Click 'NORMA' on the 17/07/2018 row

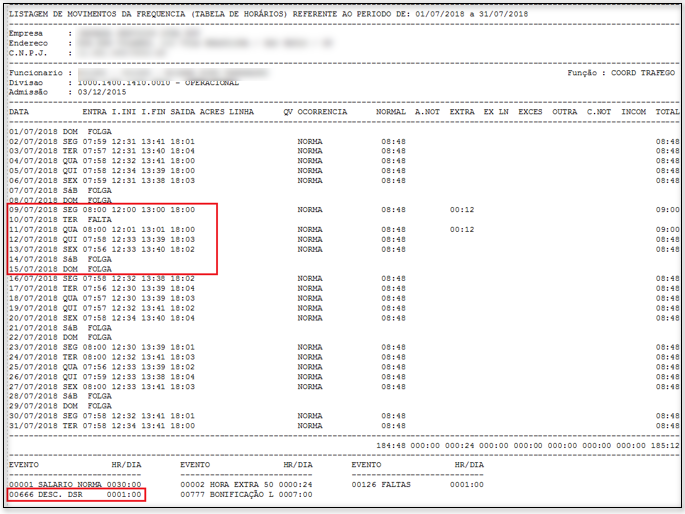click(310, 289)
